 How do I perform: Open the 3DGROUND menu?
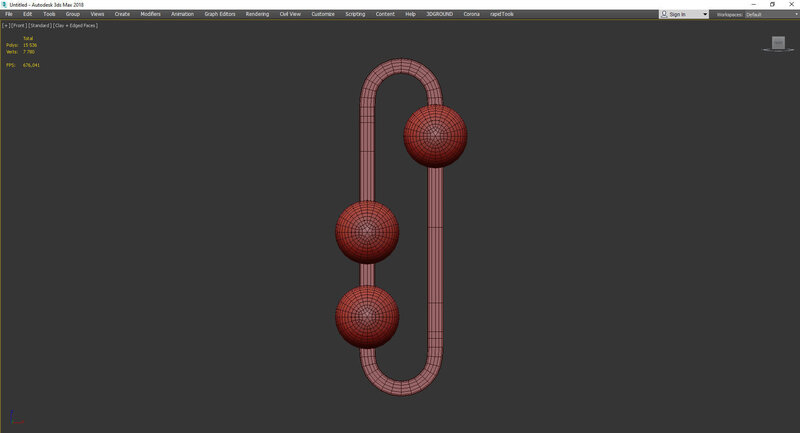click(x=439, y=14)
